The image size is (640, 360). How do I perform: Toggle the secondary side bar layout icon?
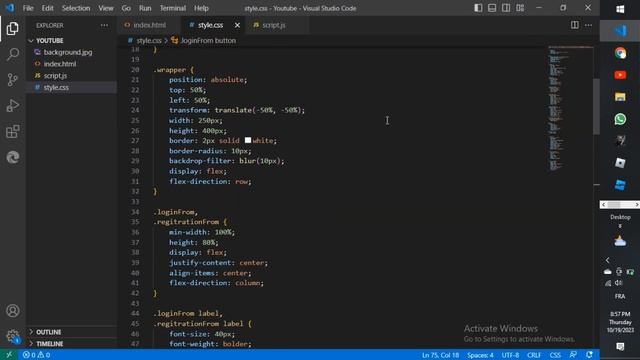pos(506,8)
